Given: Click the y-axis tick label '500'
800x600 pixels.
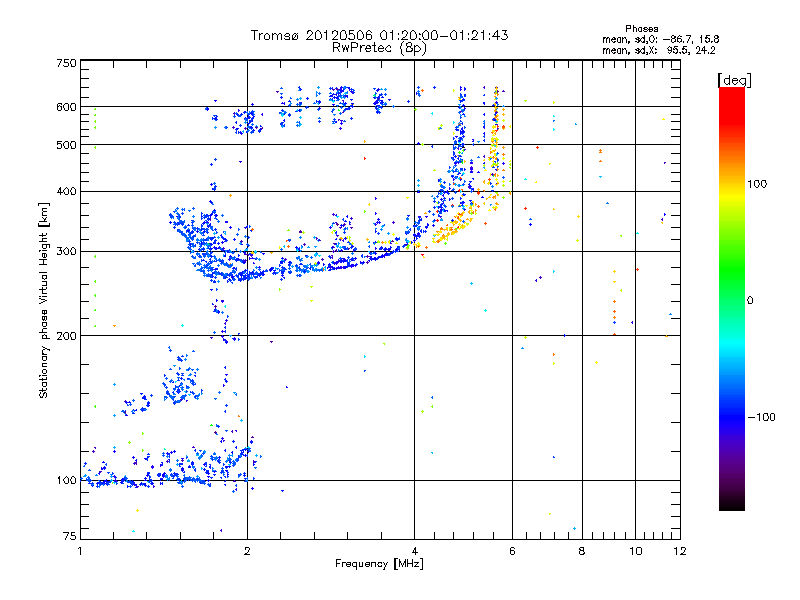Looking at the screenshot, I should tap(67, 145).
